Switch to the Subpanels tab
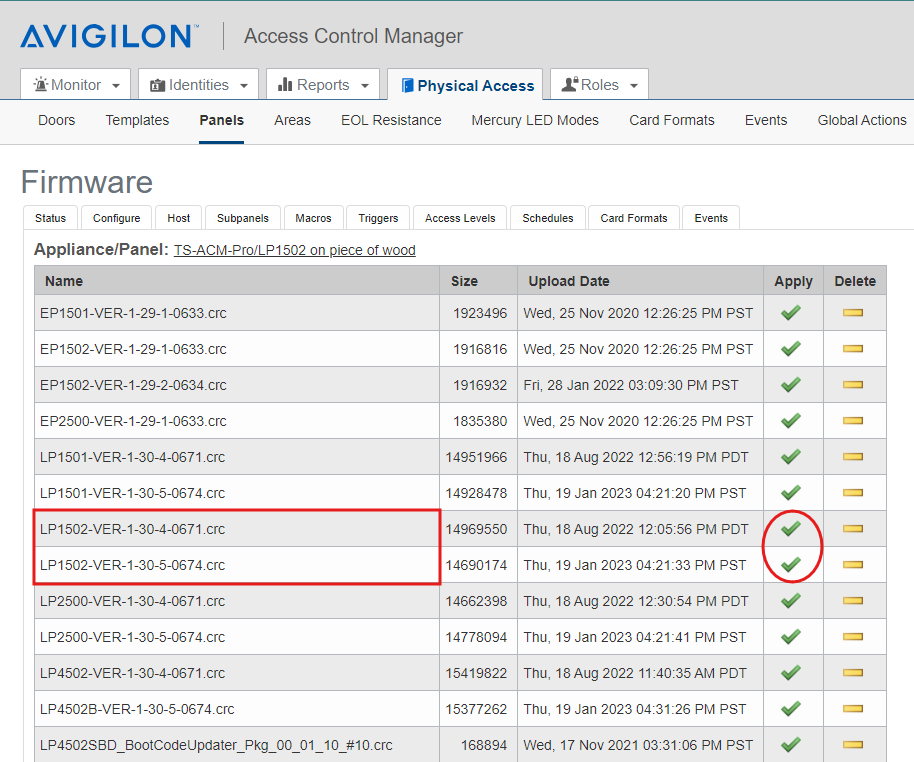Screen dimensions: 914x762 [x=243, y=217]
